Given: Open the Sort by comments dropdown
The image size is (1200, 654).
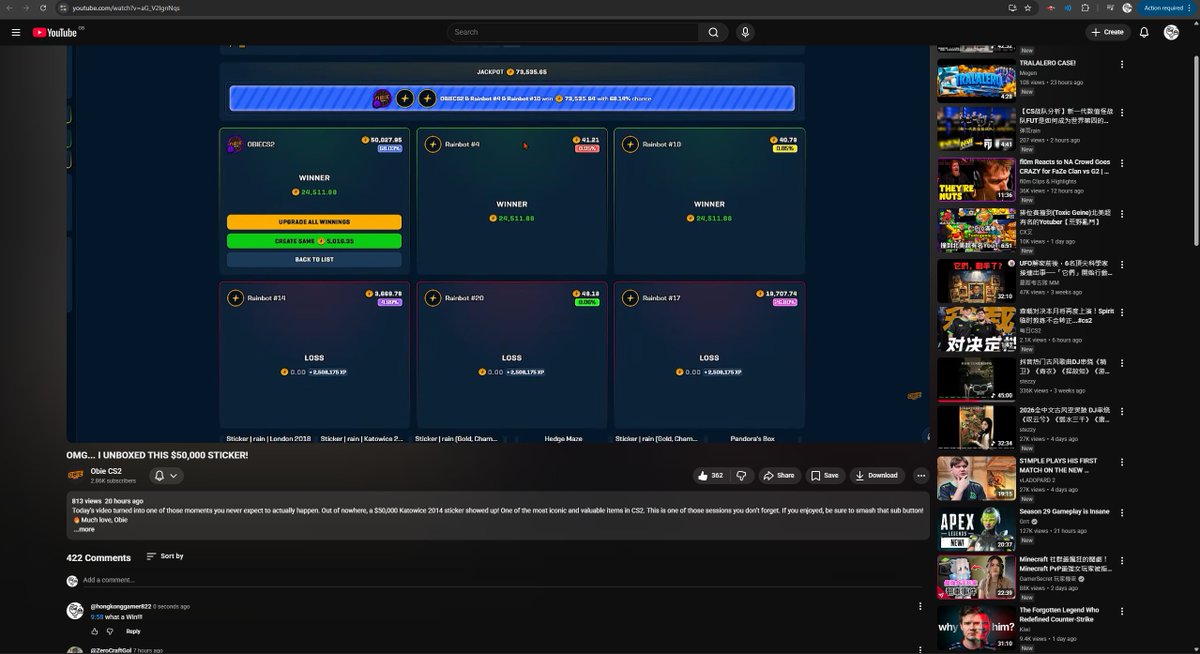Looking at the screenshot, I should [165, 556].
